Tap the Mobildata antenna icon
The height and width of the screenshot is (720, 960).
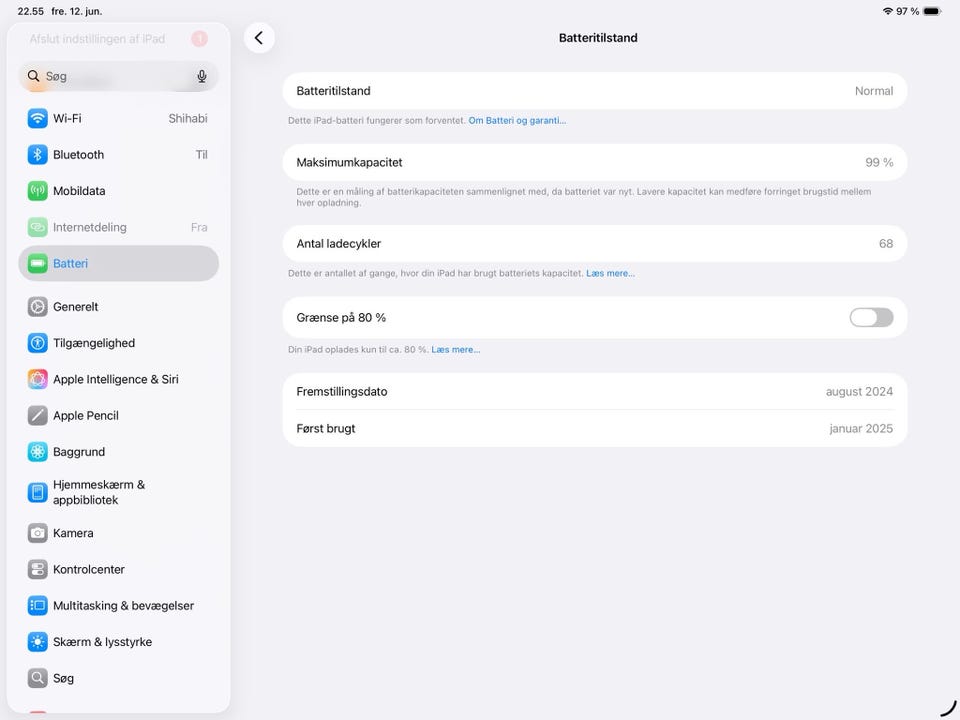coord(37,191)
